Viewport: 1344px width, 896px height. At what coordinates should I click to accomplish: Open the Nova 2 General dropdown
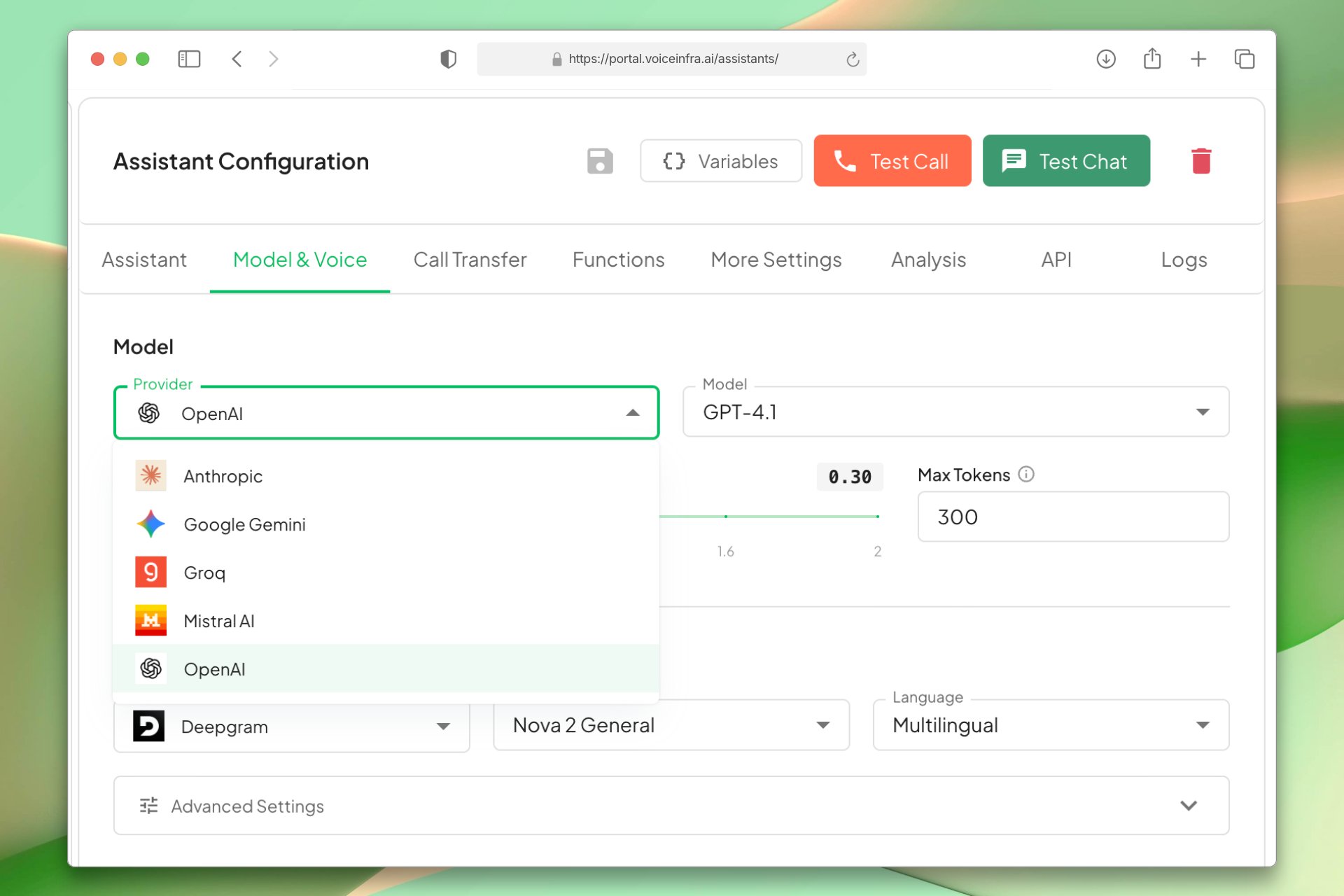[671, 725]
